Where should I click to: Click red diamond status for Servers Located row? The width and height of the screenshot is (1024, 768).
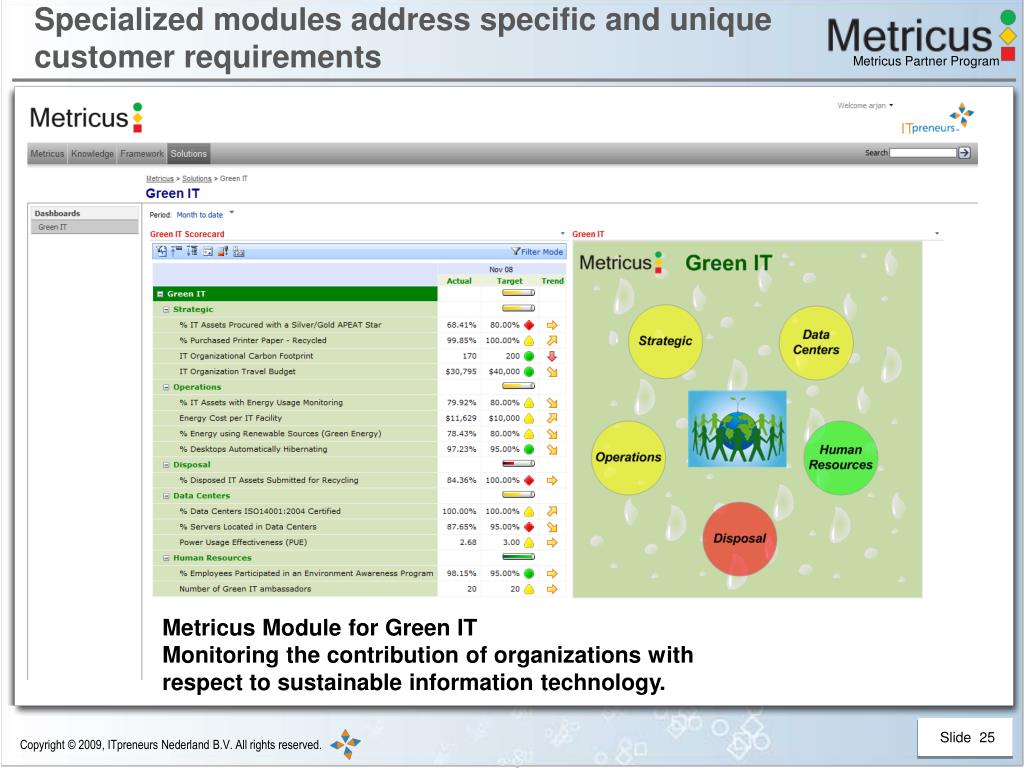pyautogui.click(x=529, y=528)
